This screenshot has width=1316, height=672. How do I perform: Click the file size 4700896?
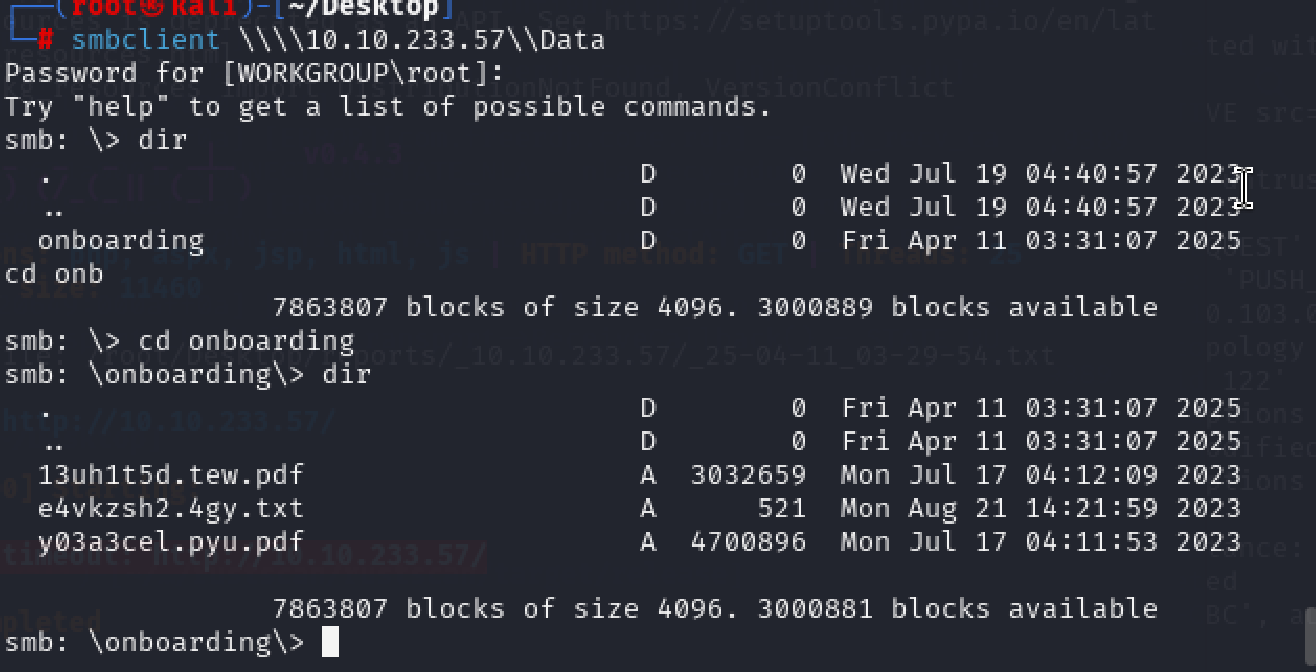pos(748,542)
